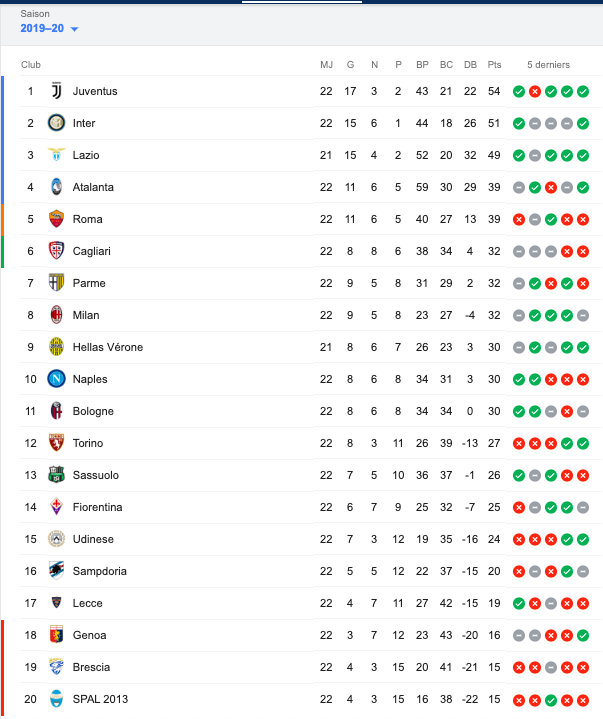Click the Juventus club crest icon
This screenshot has width=603, height=719.
coord(56,91)
